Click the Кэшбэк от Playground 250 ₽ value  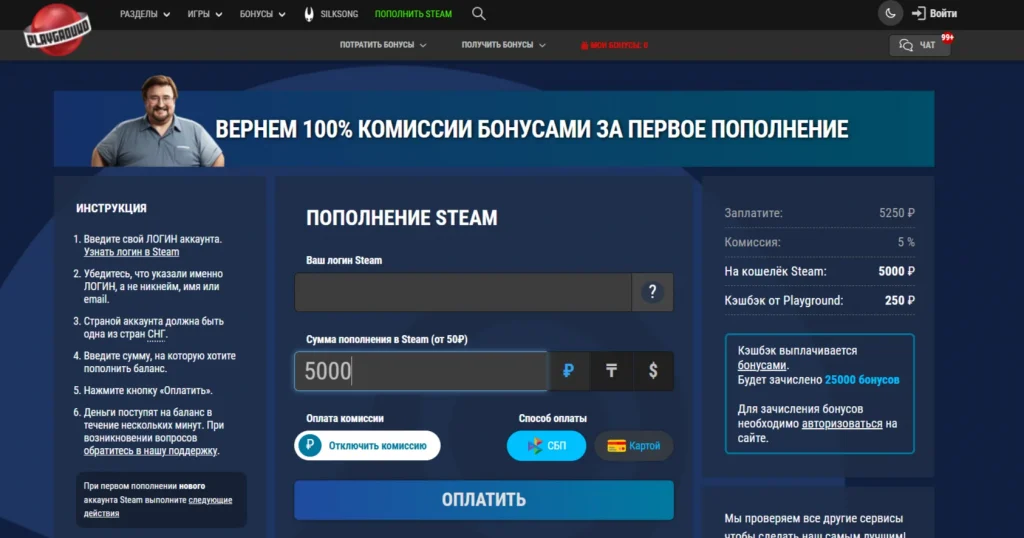pos(899,300)
